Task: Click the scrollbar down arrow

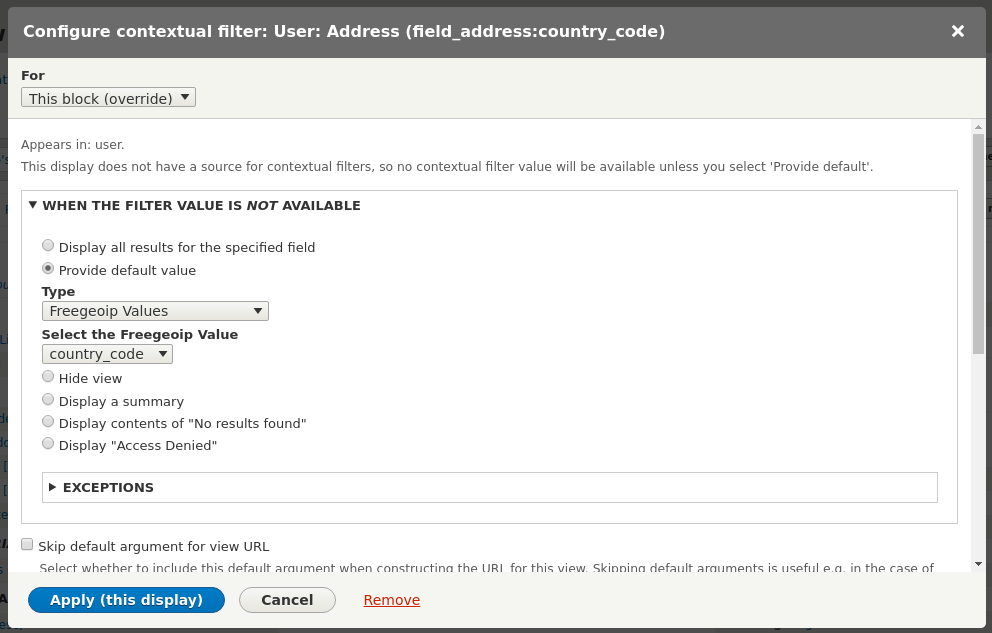Action: [x=978, y=564]
